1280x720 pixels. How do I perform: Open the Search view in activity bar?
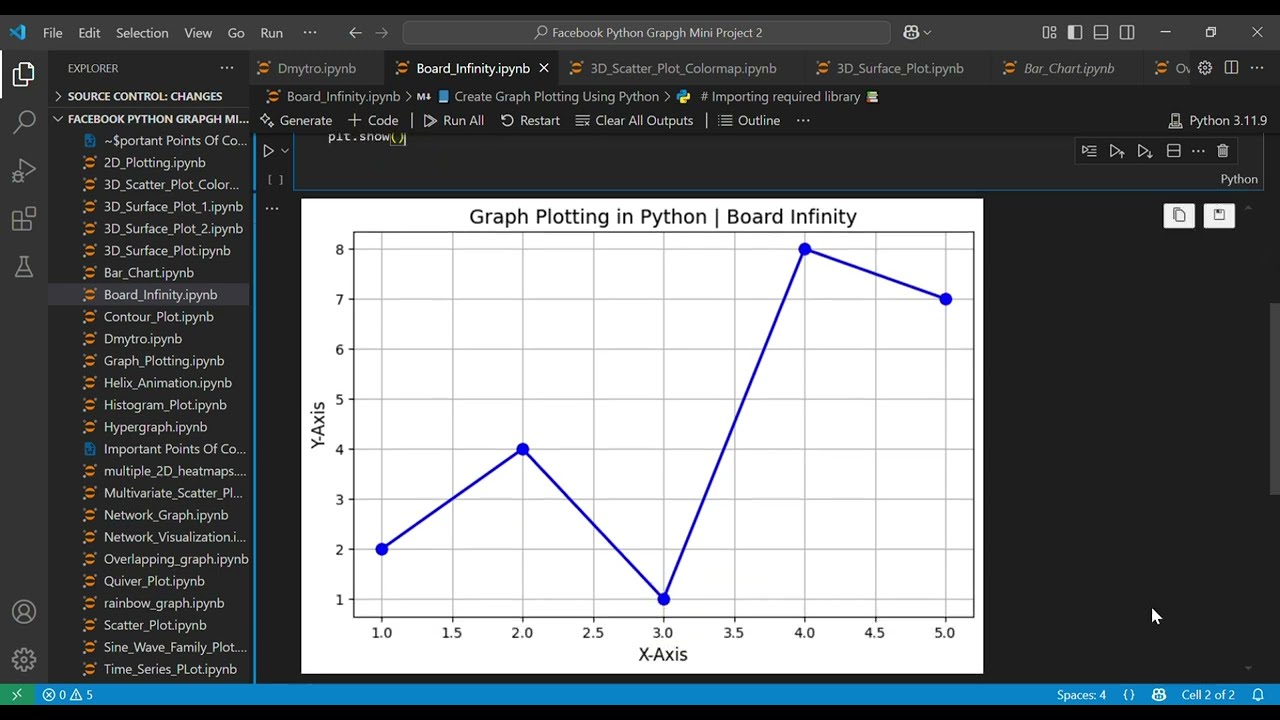pyautogui.click(x=24, y=123)
